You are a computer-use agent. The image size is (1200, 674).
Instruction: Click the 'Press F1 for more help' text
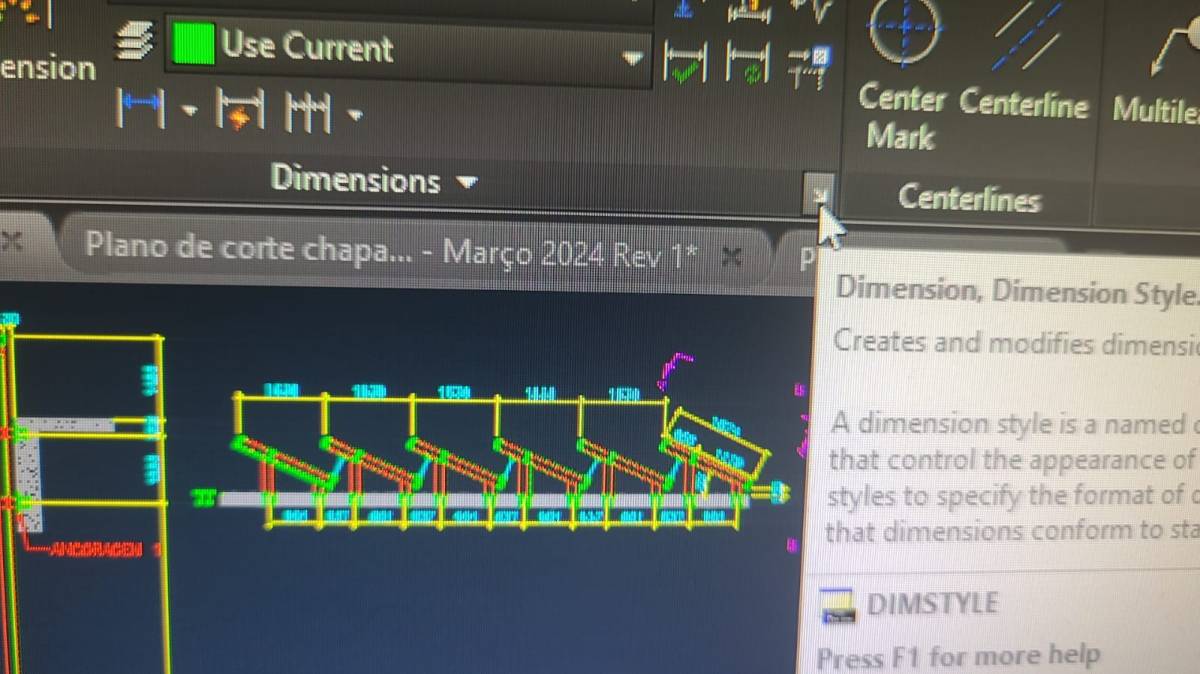click(x=959, y=658)
